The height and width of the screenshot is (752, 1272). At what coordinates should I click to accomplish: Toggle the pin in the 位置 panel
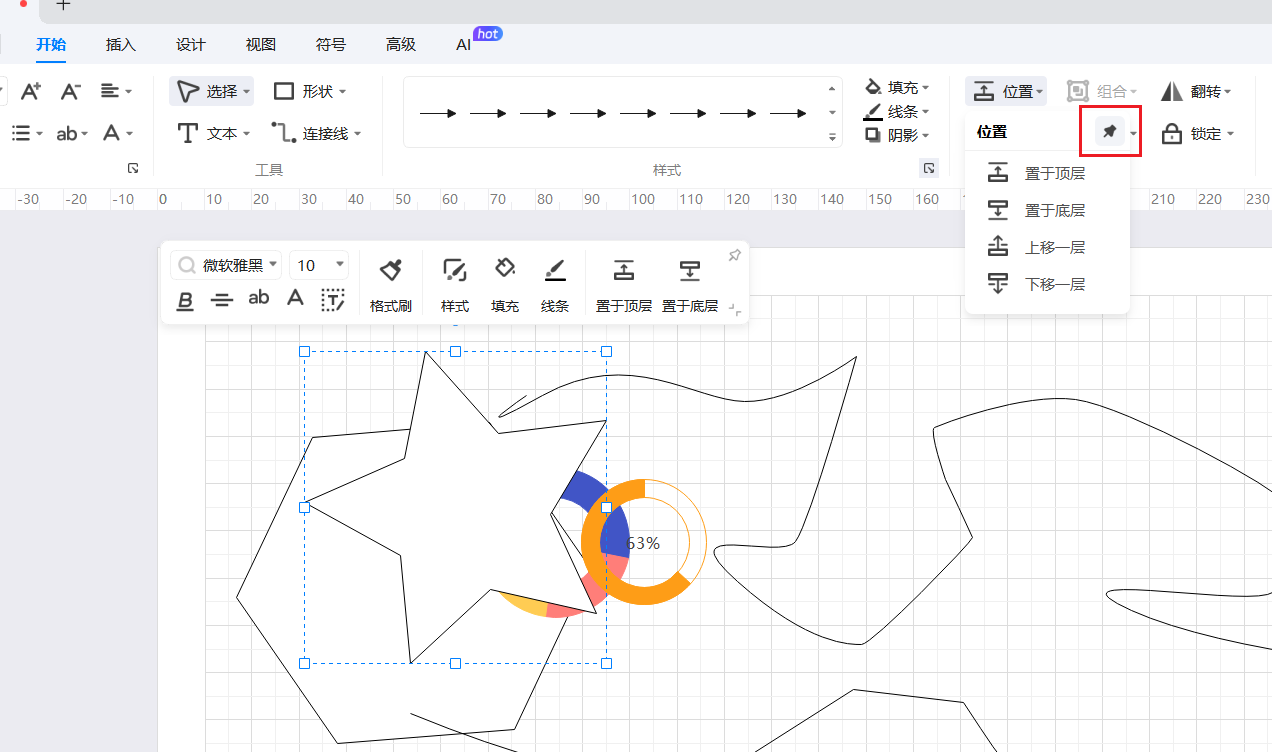point(1109,132)
